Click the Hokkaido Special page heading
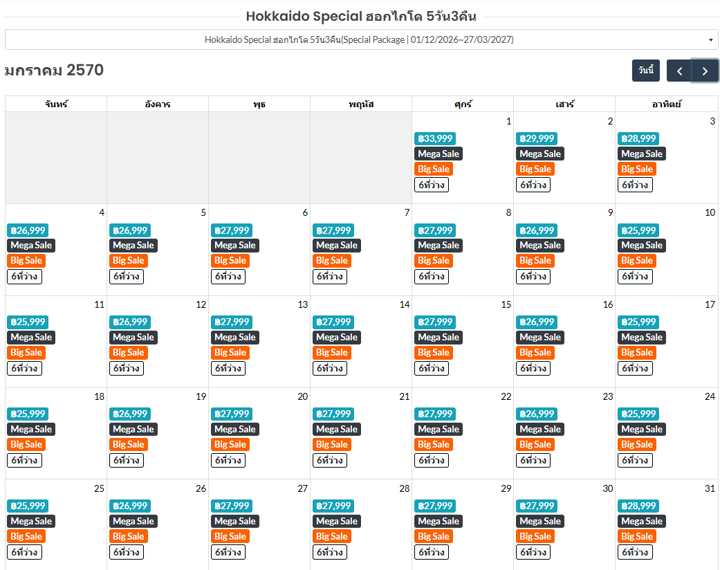Viewport: 720px width, 570px height. (x=361, y=17)
